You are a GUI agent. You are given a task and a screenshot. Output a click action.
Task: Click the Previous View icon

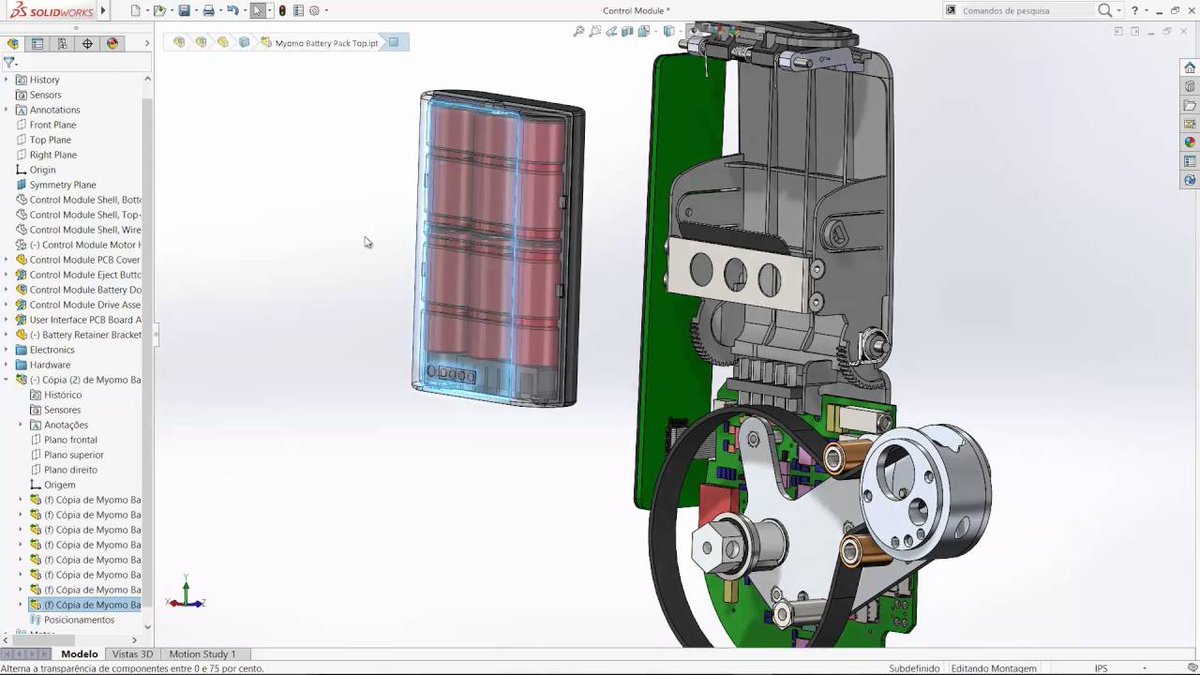point(612,32)
